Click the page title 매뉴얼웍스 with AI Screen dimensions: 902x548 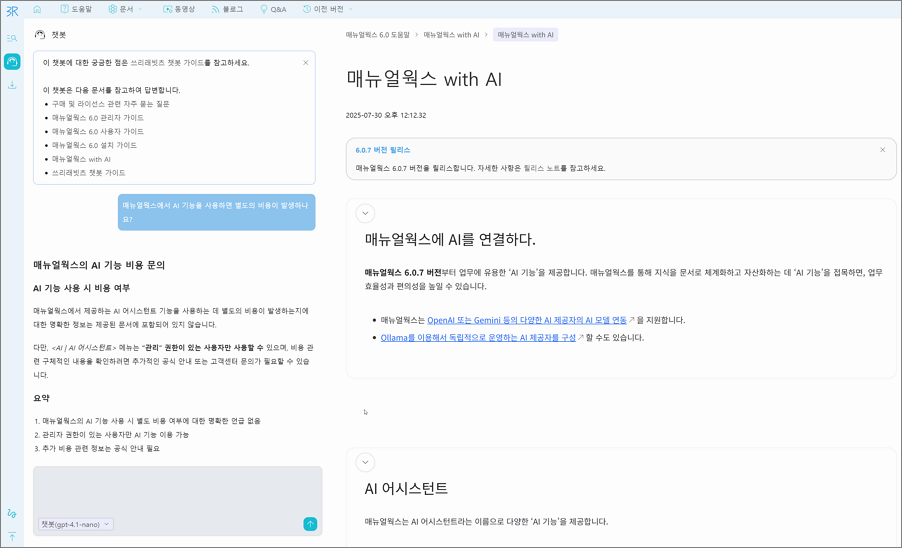pyautogui.click(x=424, y=79)
